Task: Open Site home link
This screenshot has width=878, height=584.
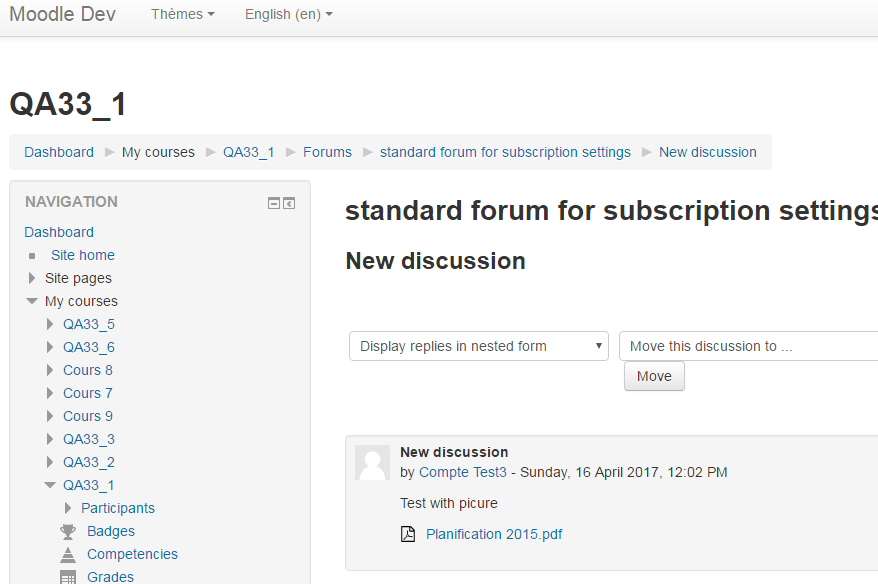Action: (x=83, y=255)
